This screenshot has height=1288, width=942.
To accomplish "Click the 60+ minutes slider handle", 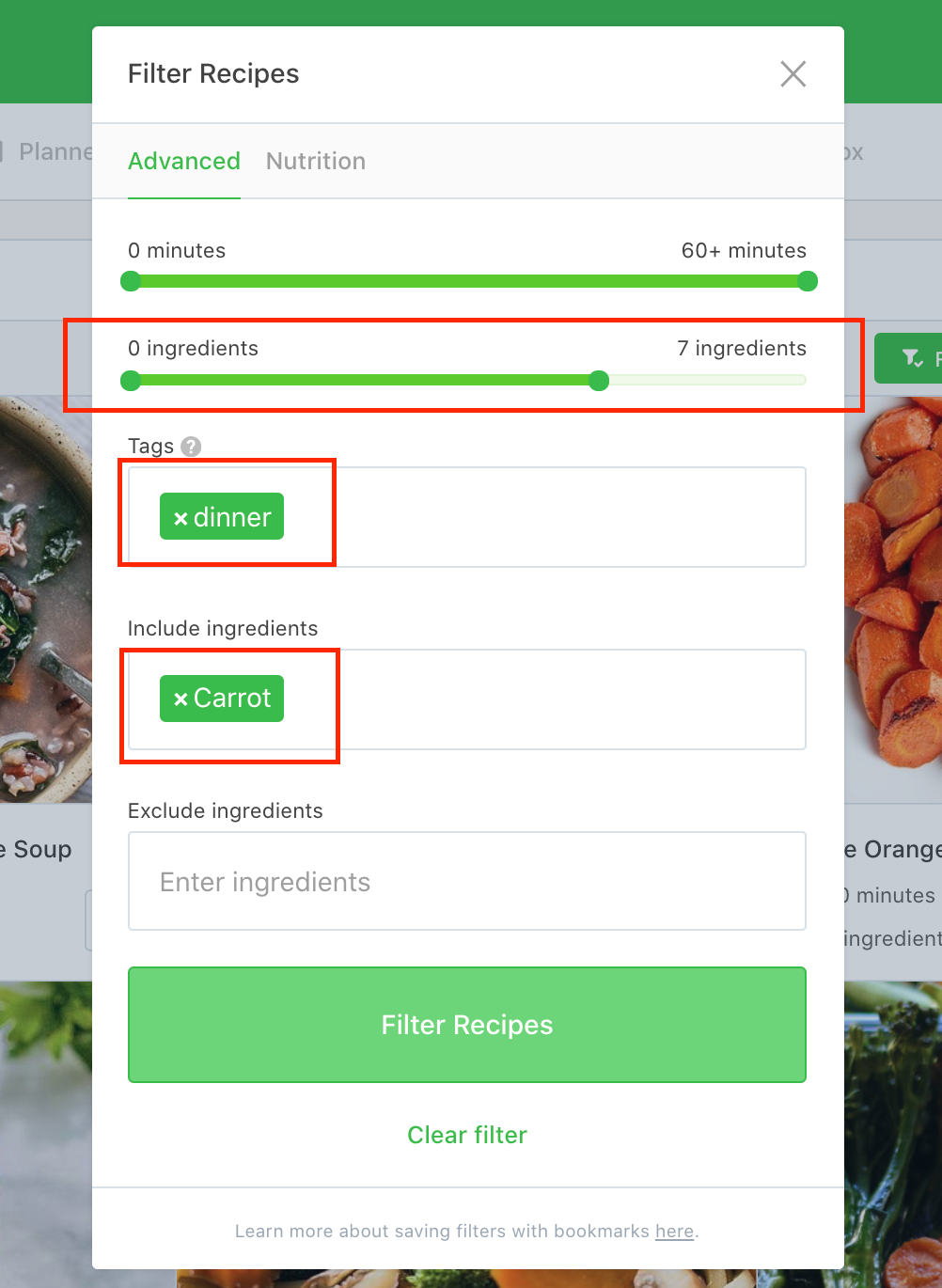I will (807, 280).
